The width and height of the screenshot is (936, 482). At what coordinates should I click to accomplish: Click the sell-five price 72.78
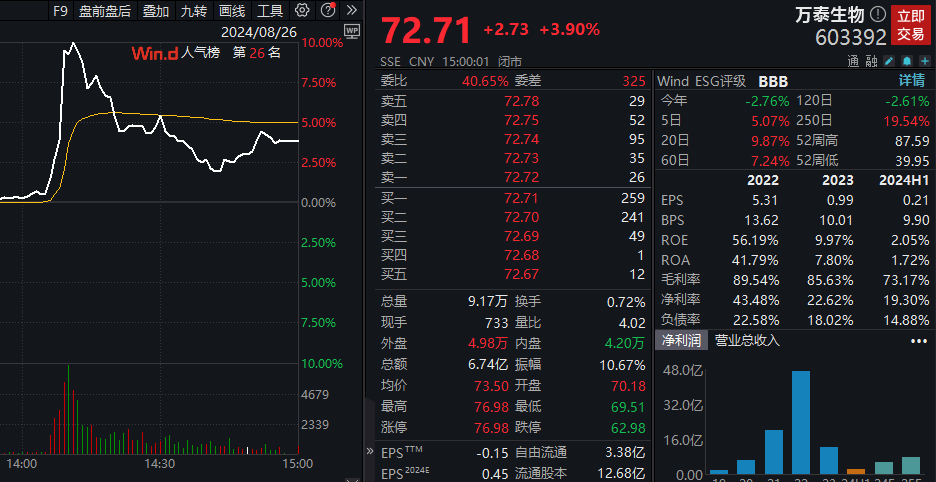[521, 101]
